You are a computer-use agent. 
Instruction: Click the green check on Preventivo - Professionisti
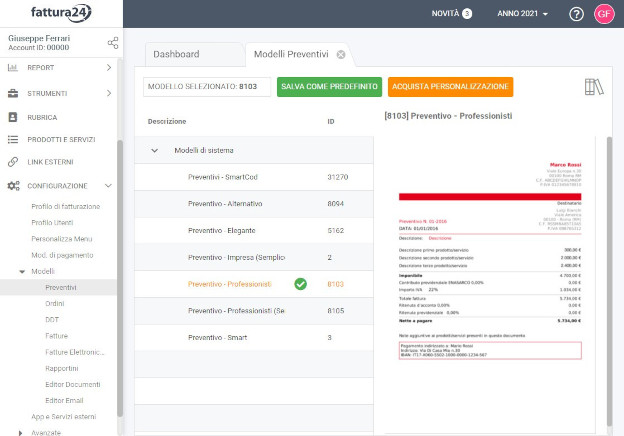[x=300, y=284]
